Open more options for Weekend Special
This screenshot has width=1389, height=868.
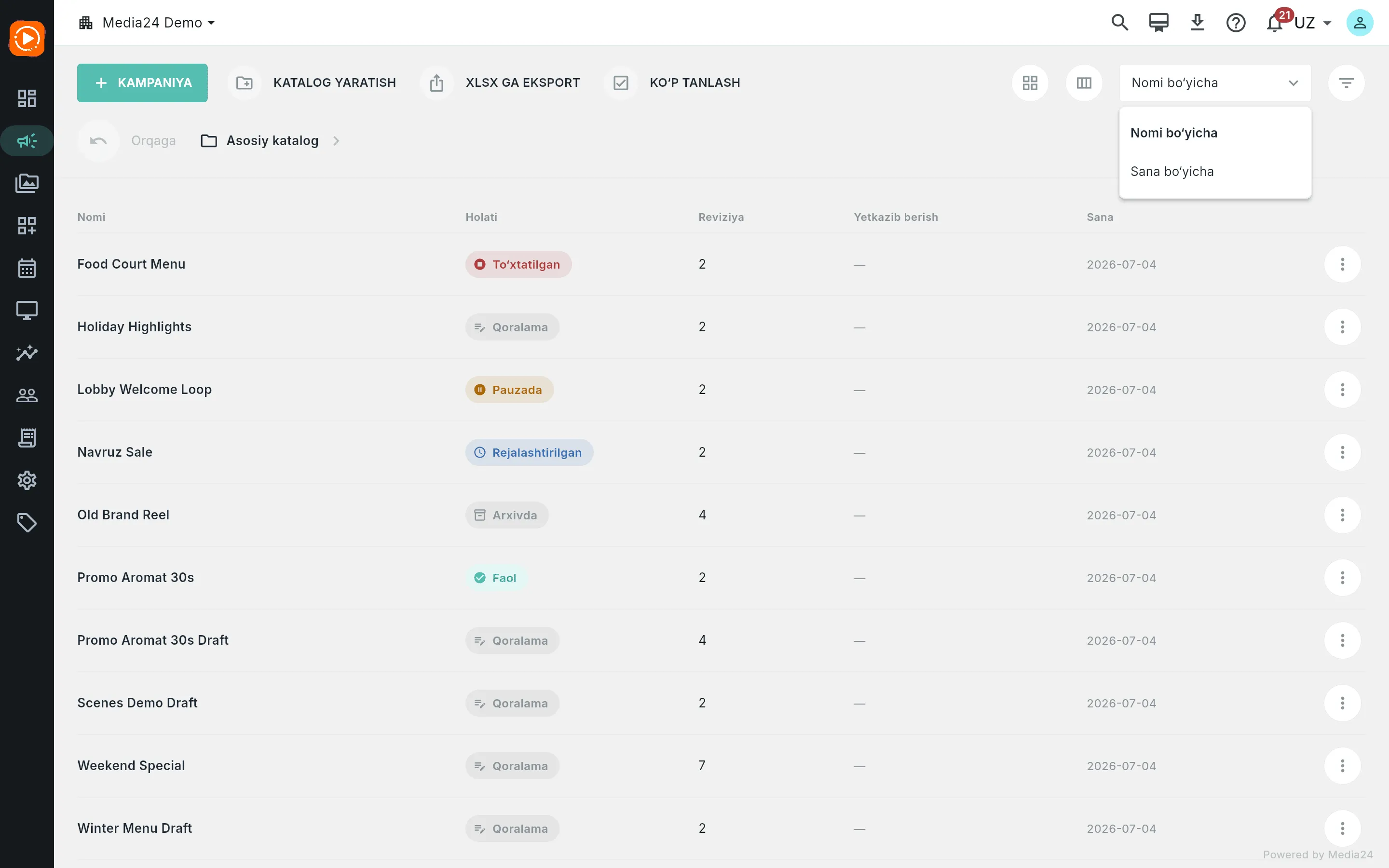(x=1342, y=765)
